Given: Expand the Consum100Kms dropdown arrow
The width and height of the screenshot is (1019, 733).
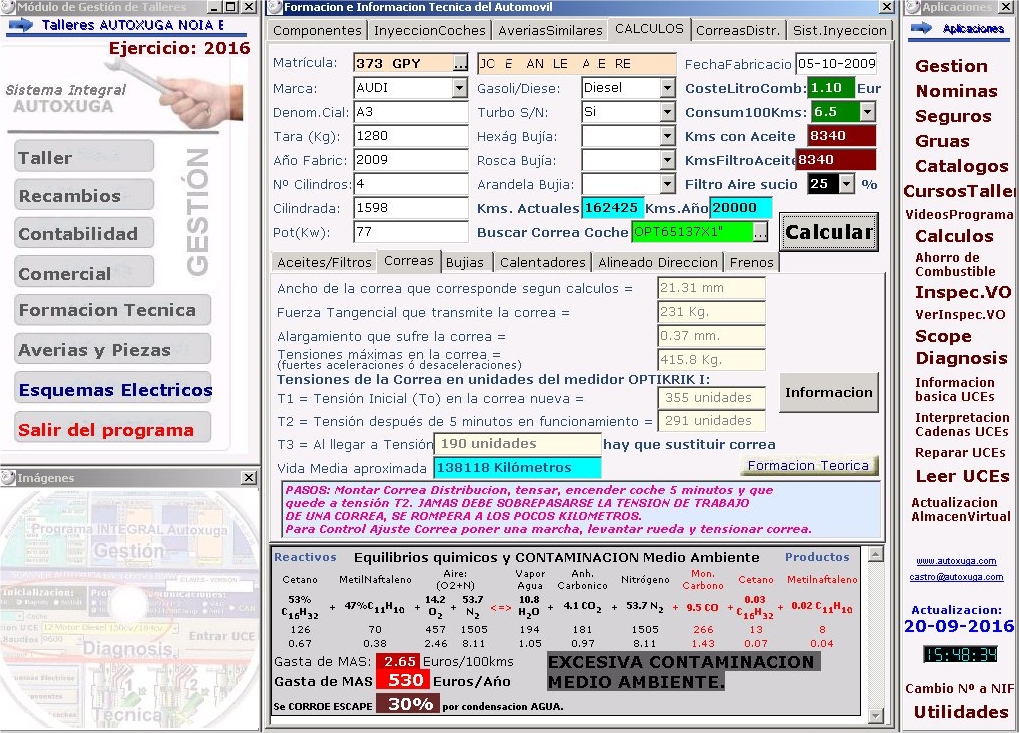Looking at the screenshot, I should pyautogui.click(x=868, y=112).
